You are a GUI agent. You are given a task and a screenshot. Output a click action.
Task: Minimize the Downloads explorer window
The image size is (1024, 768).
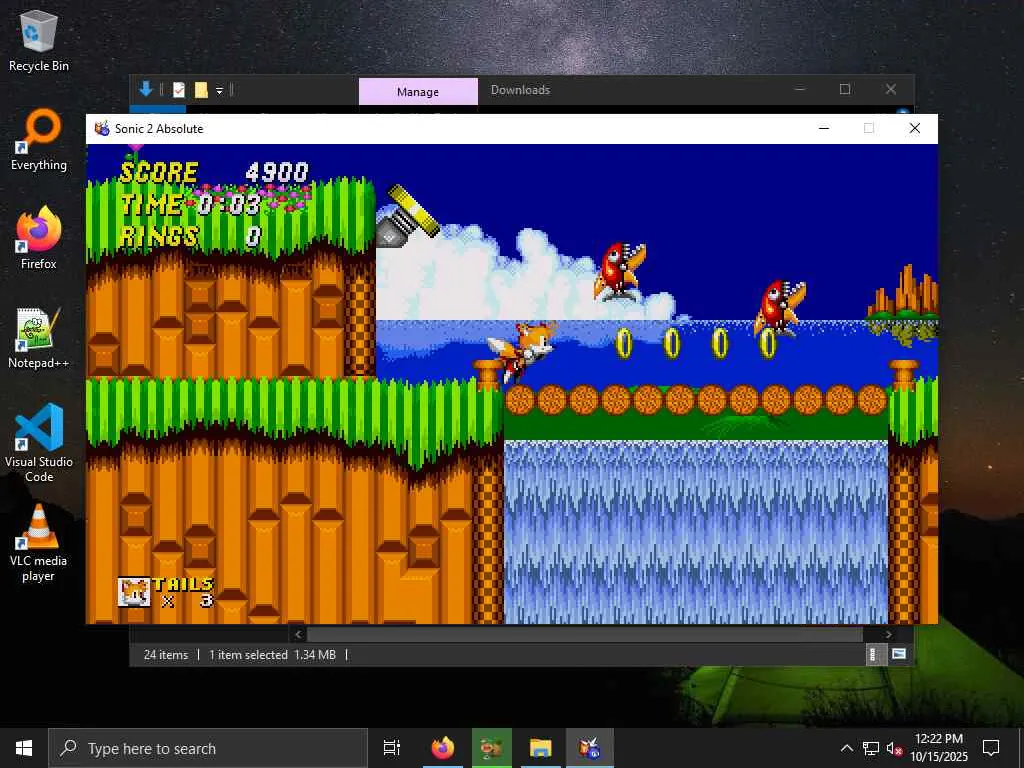800,89
